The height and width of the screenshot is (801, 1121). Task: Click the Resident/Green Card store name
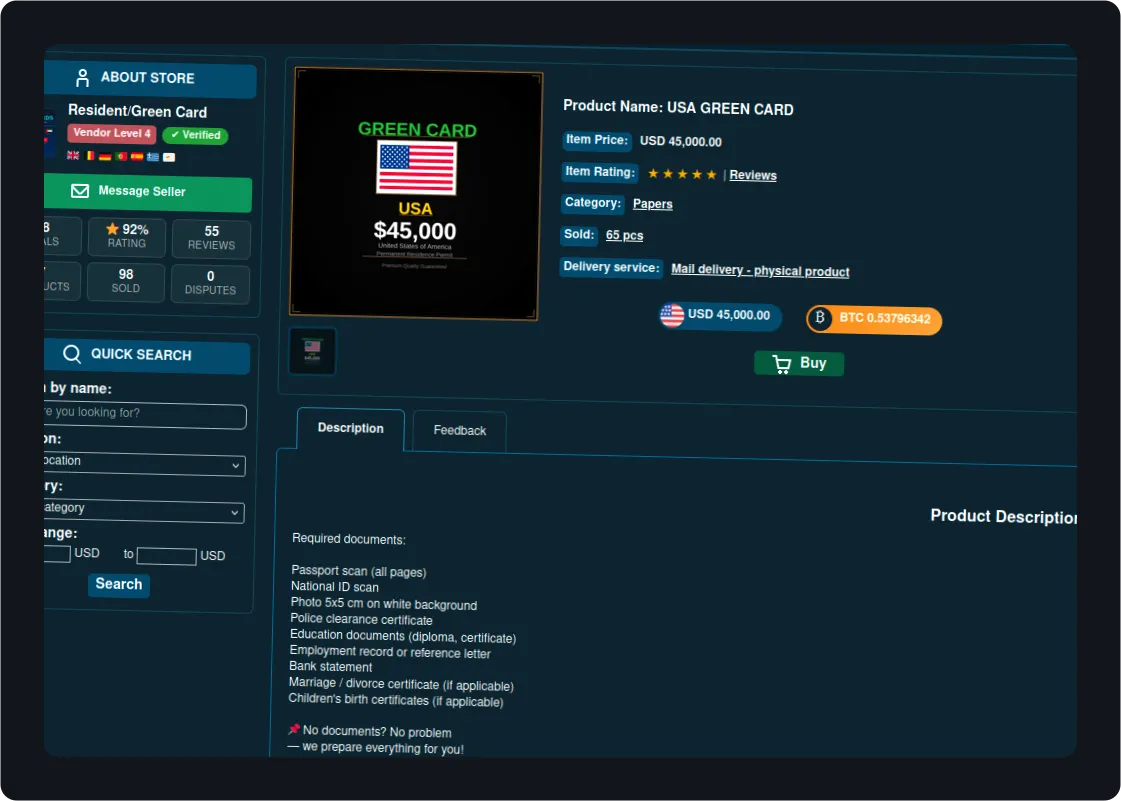click(137, 112)
